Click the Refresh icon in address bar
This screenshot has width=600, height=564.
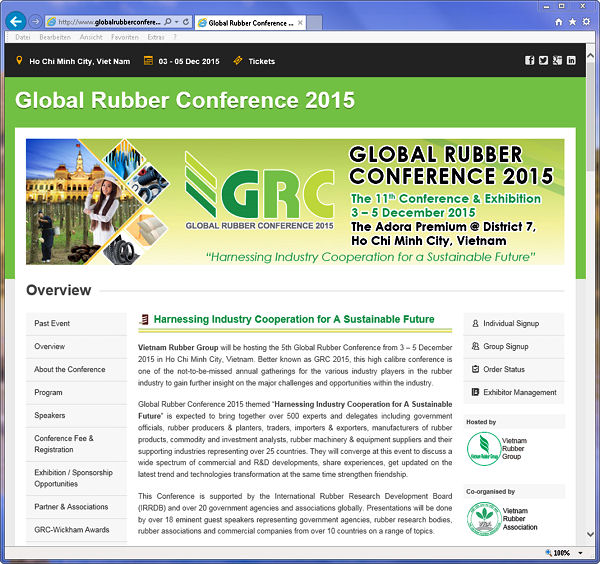(x=186, y=22)
